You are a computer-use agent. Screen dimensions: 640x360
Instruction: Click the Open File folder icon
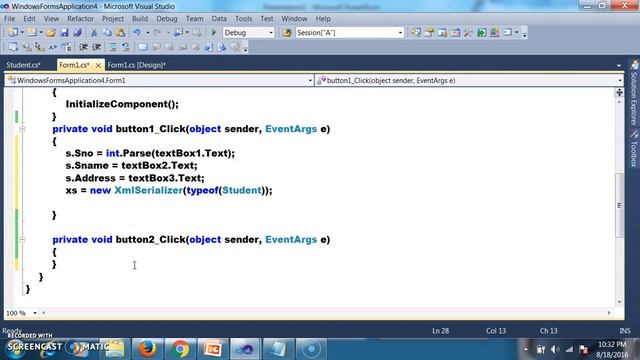[x=51, y=33]
